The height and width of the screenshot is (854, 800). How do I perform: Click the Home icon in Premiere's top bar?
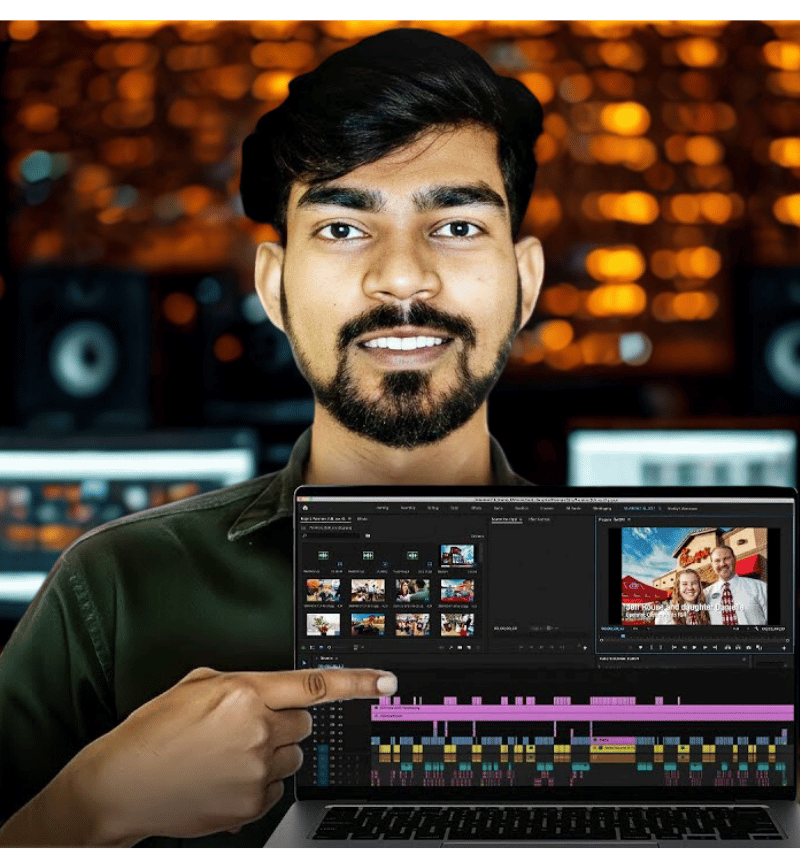tap(305, 508)
